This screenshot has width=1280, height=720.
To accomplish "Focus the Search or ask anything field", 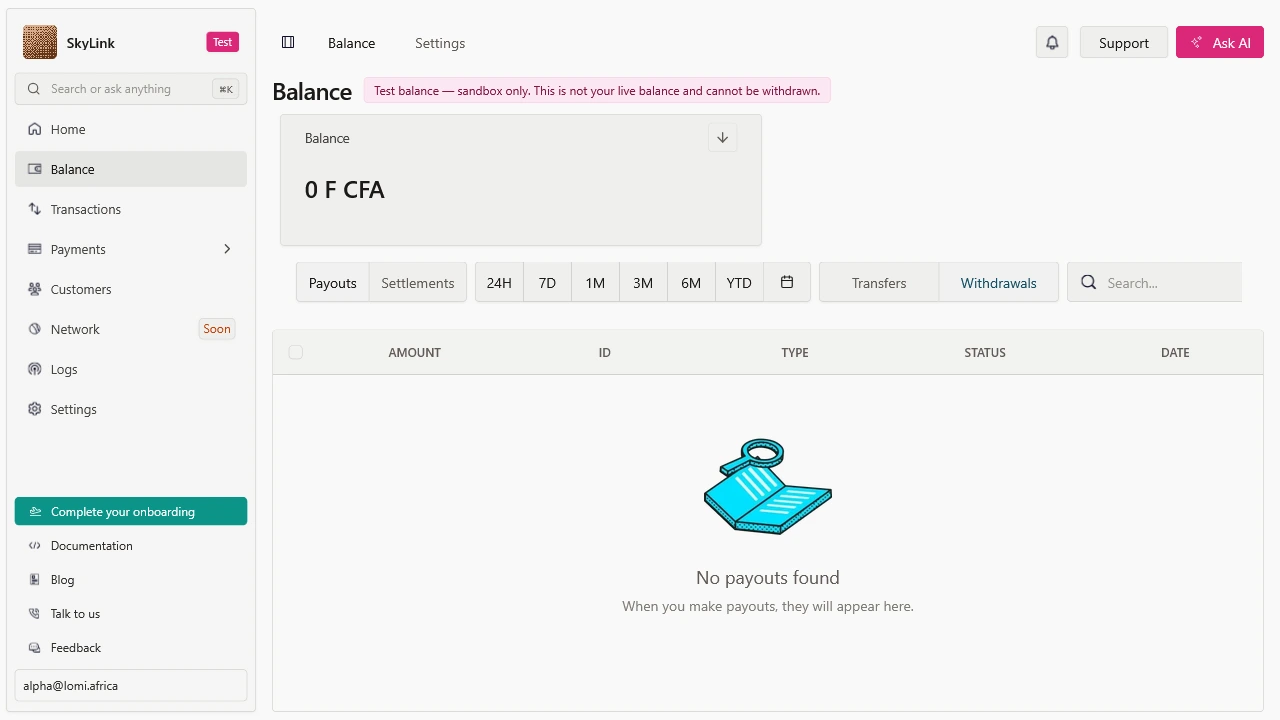I will pos(131,89).
